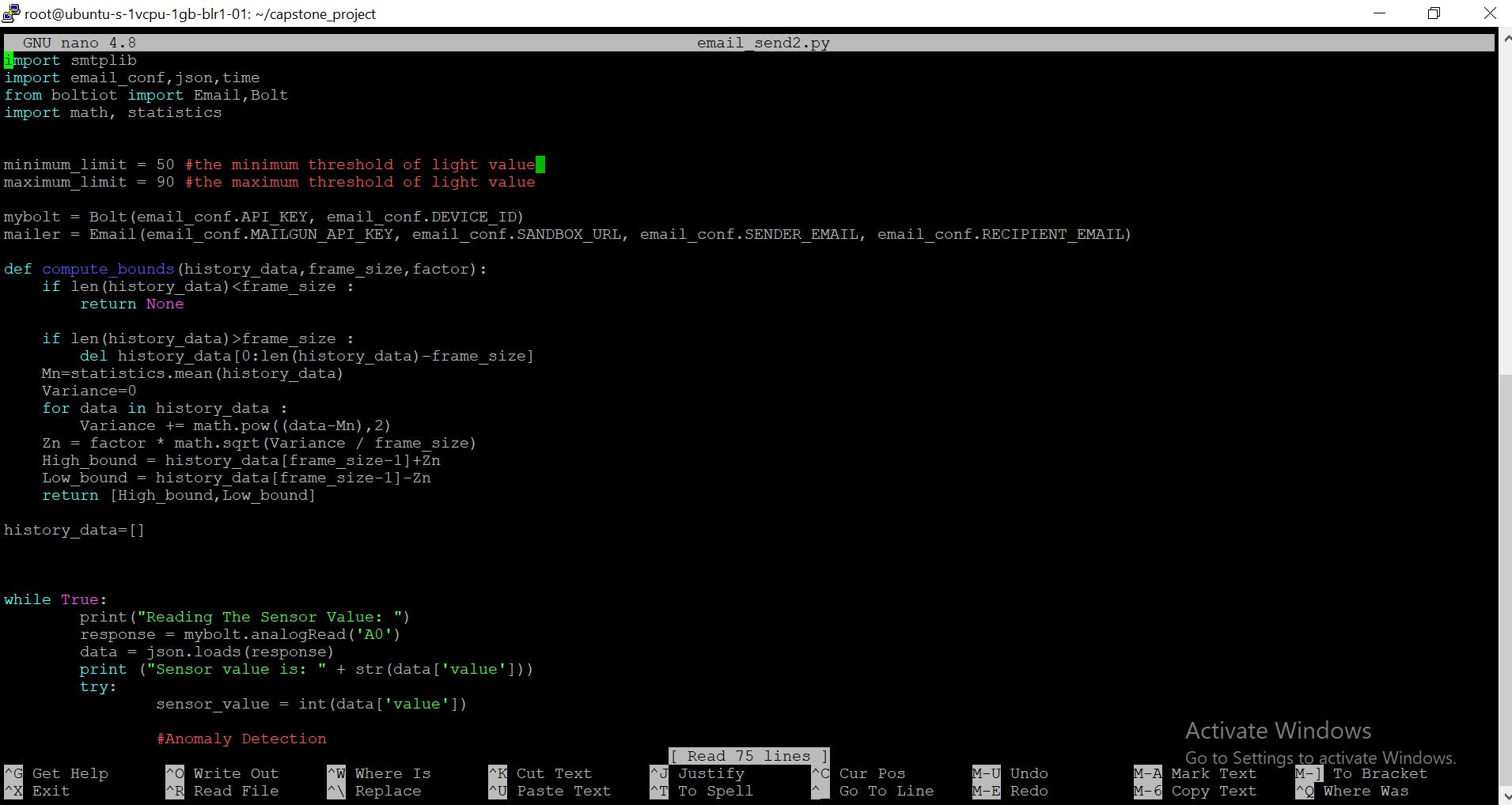Click the scrollbar down arrow
The image size is (1512, 805).
[x=1505, y=796]
